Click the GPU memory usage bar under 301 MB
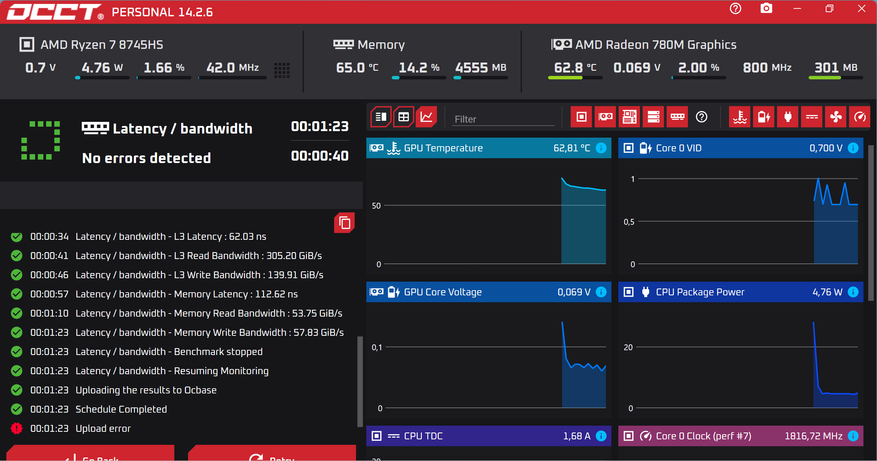The width and height of the screenshot is (877, 461). coord(836,78)
